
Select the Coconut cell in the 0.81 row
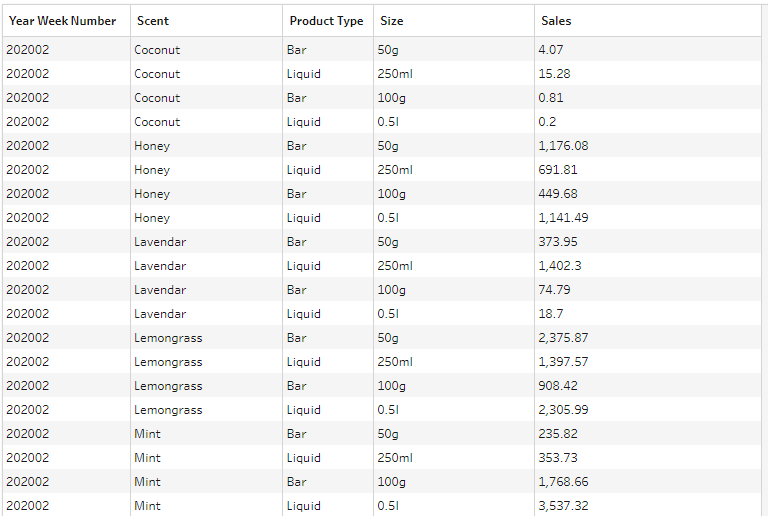(157, 98)
